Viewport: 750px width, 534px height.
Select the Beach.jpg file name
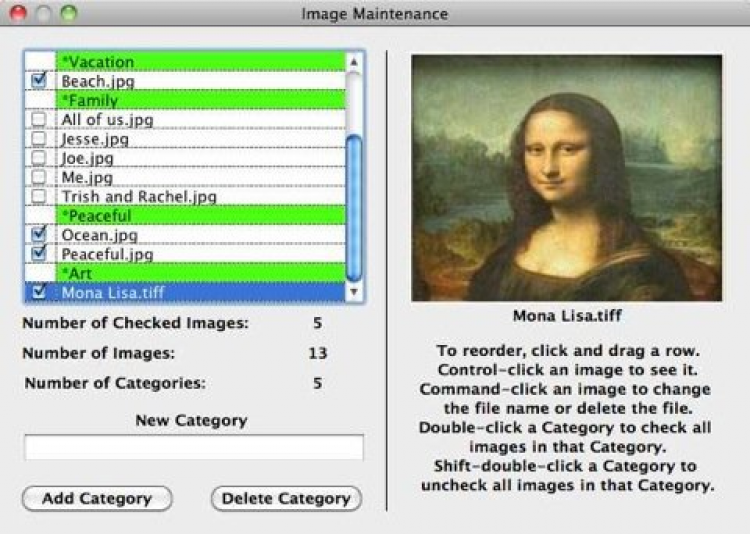tap(98, 81)
